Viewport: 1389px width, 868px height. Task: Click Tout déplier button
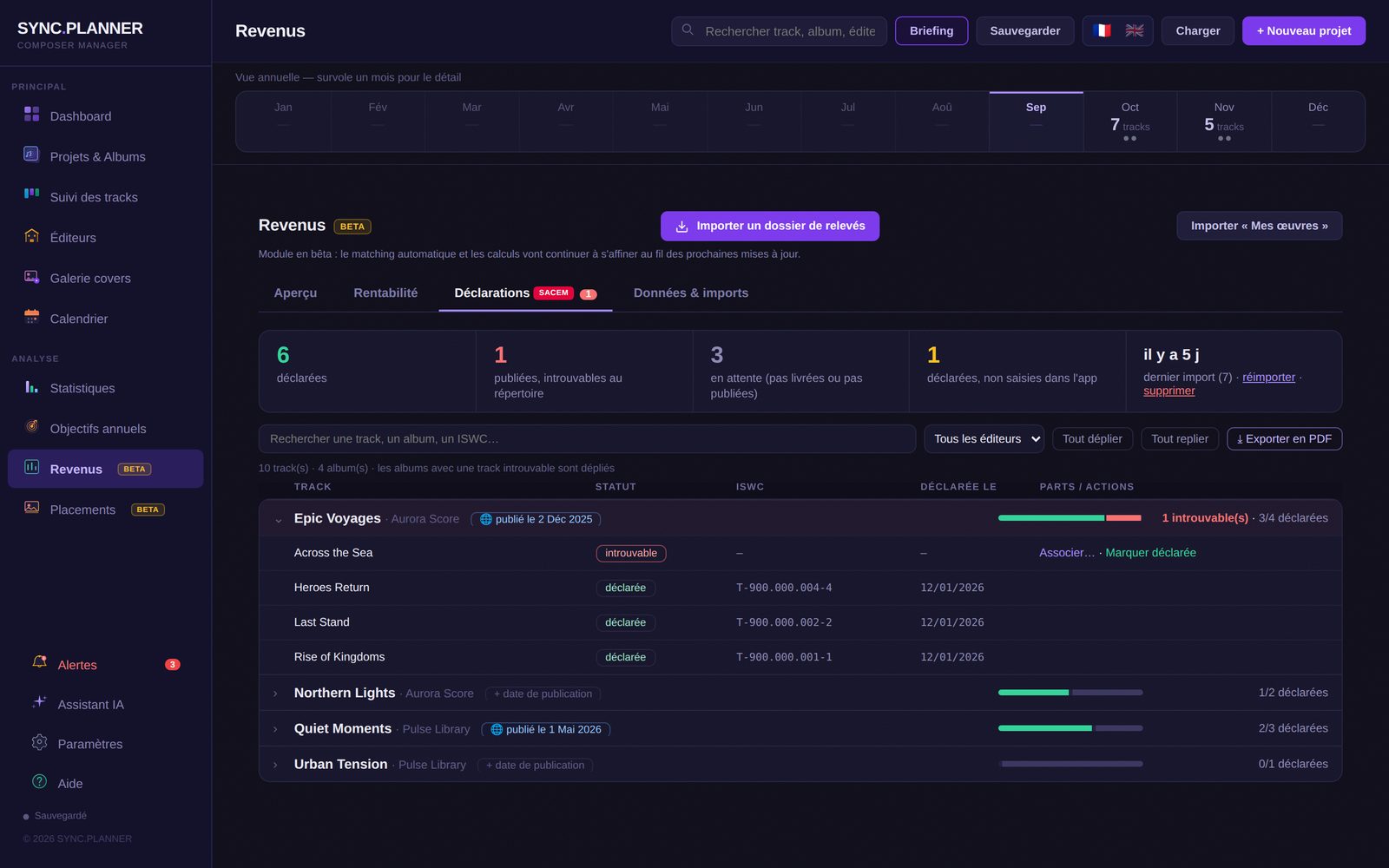pos(1092,438)
